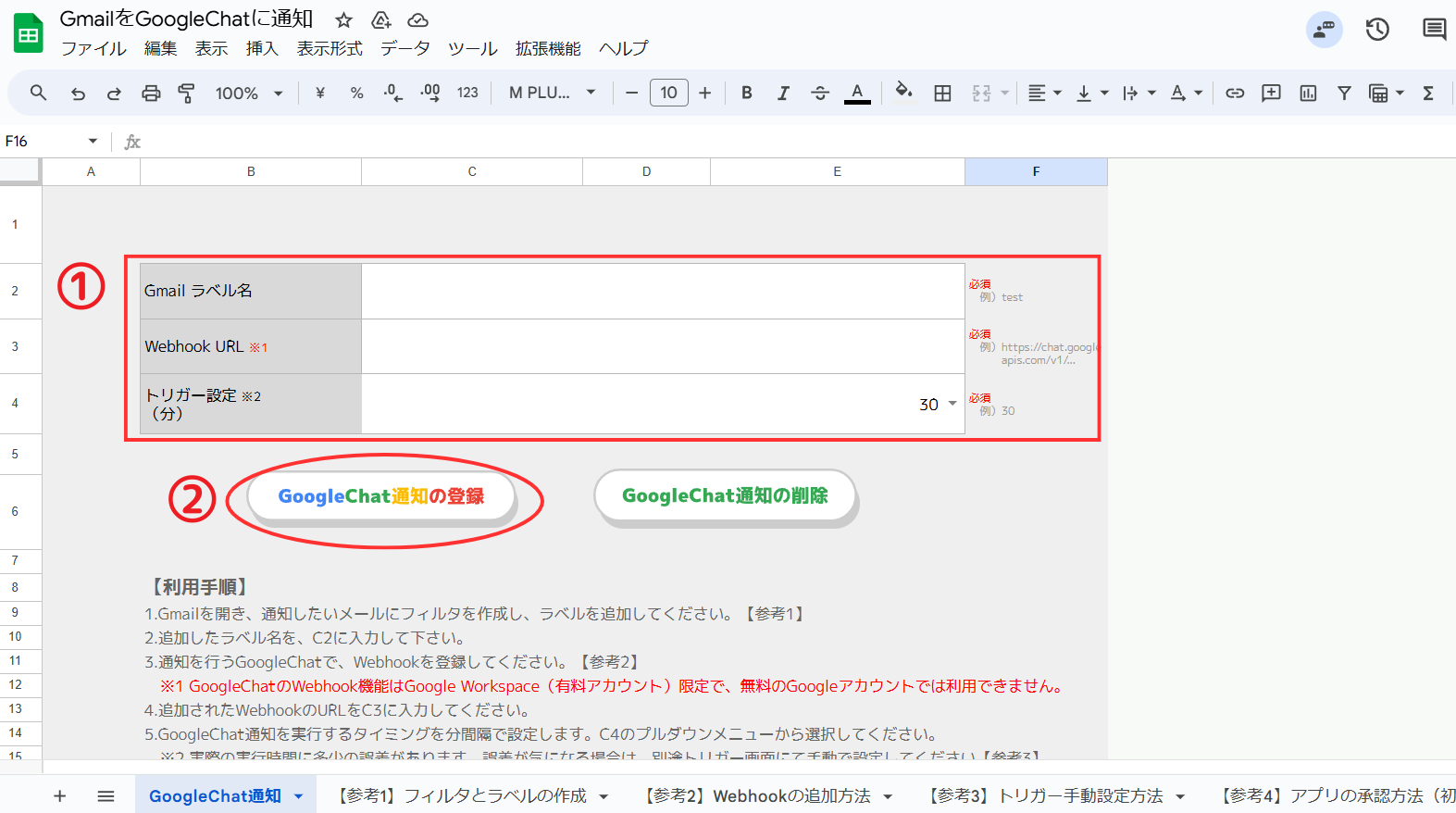Image resolution: width=1456 pixels, height=813 pixels.
Task: Open the 拡張機能 menu
Action: 548,48
